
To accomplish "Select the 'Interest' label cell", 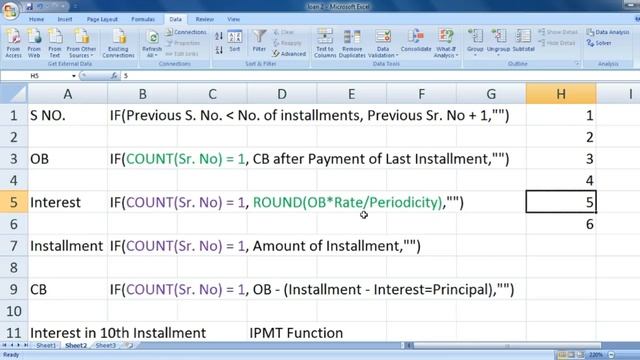I will click(x=68, y=202).
